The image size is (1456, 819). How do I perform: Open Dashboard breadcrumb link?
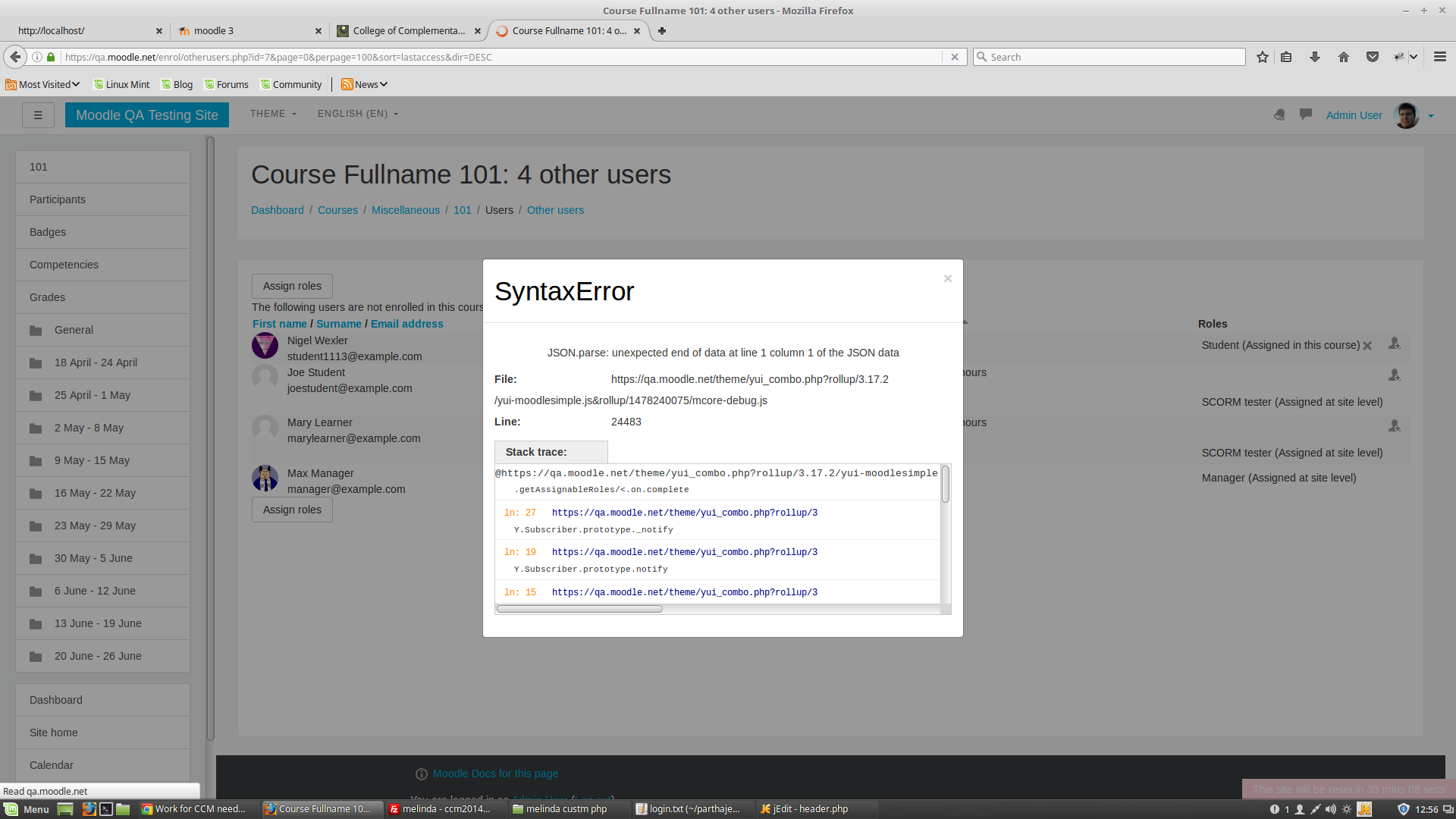click(x=278, y=210)
